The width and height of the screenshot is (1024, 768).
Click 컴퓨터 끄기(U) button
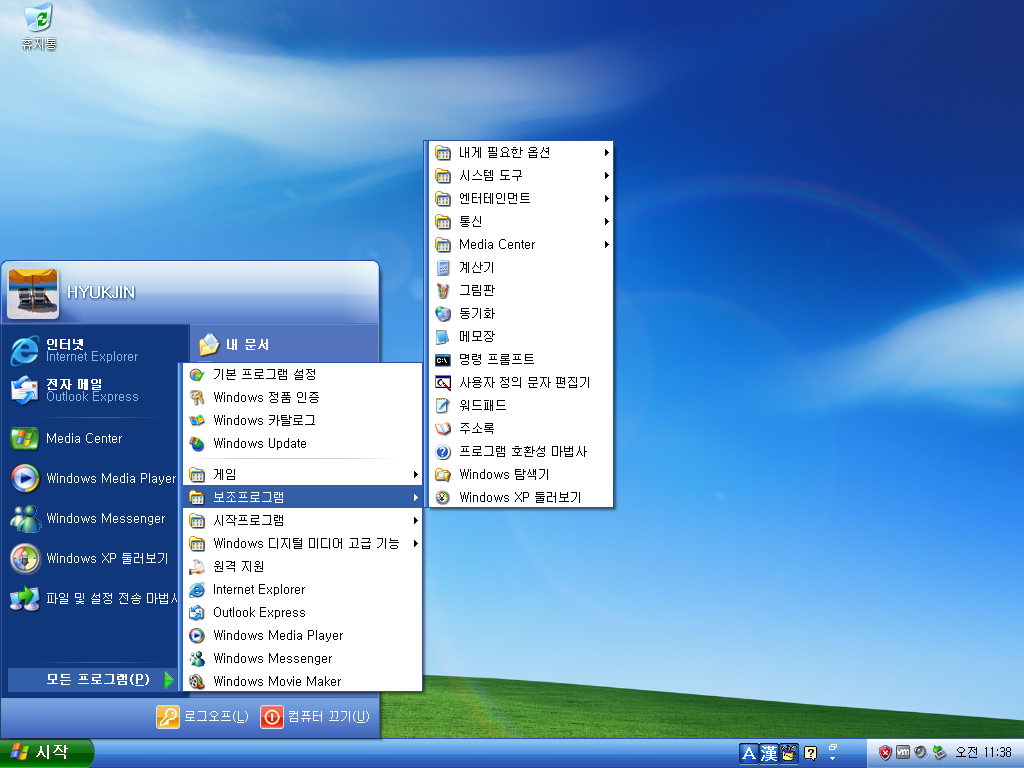coord(315,716)
